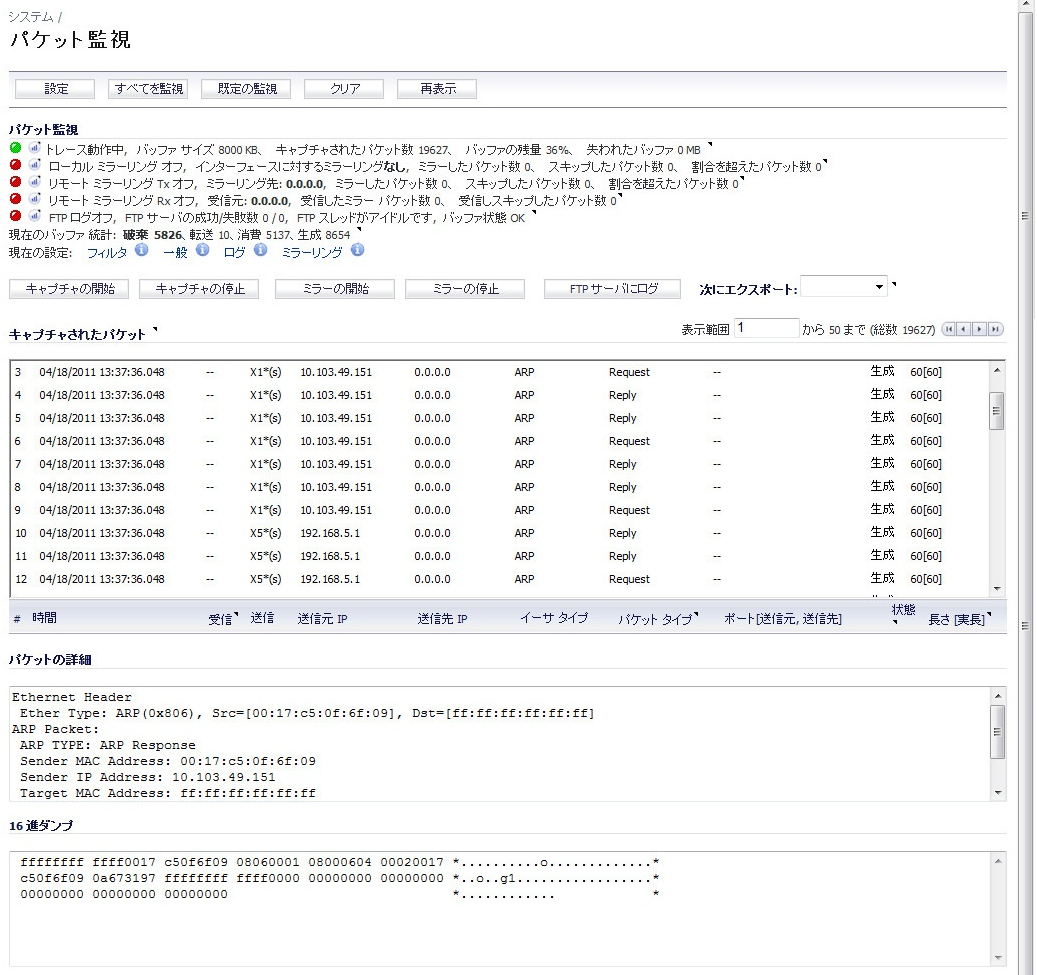1037x975 pixels.
Task: Click red status icon for remote mirroring Tx
Action: (x=15, y=182)
